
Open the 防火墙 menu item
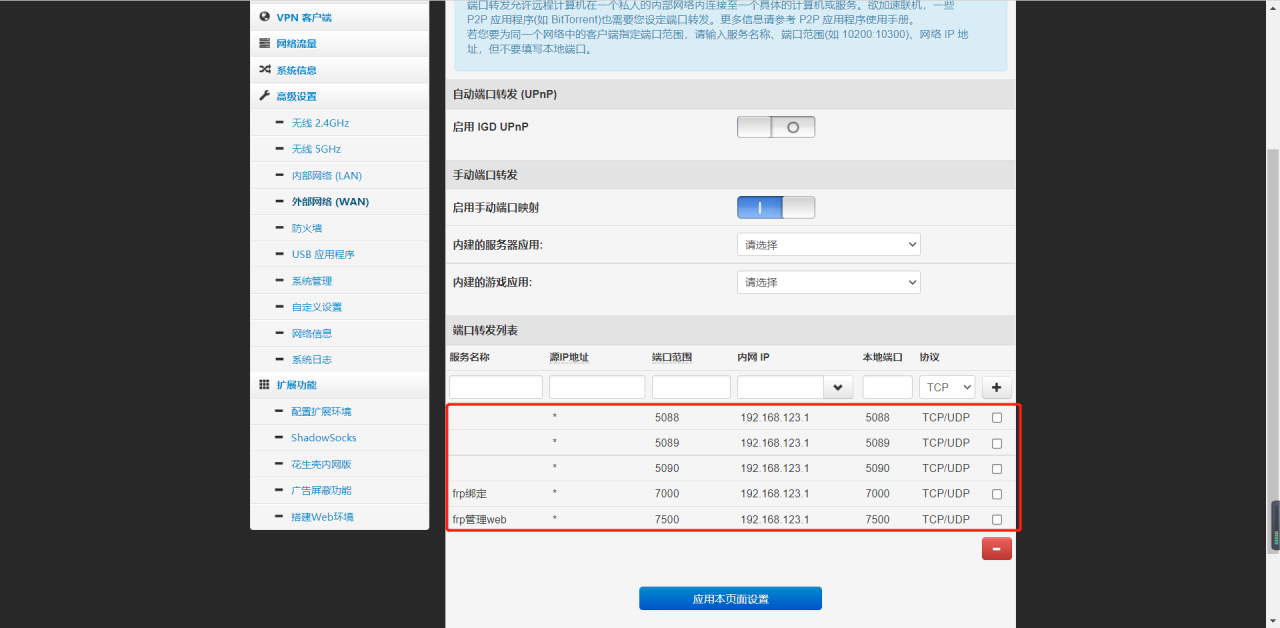tap(307, 228)
